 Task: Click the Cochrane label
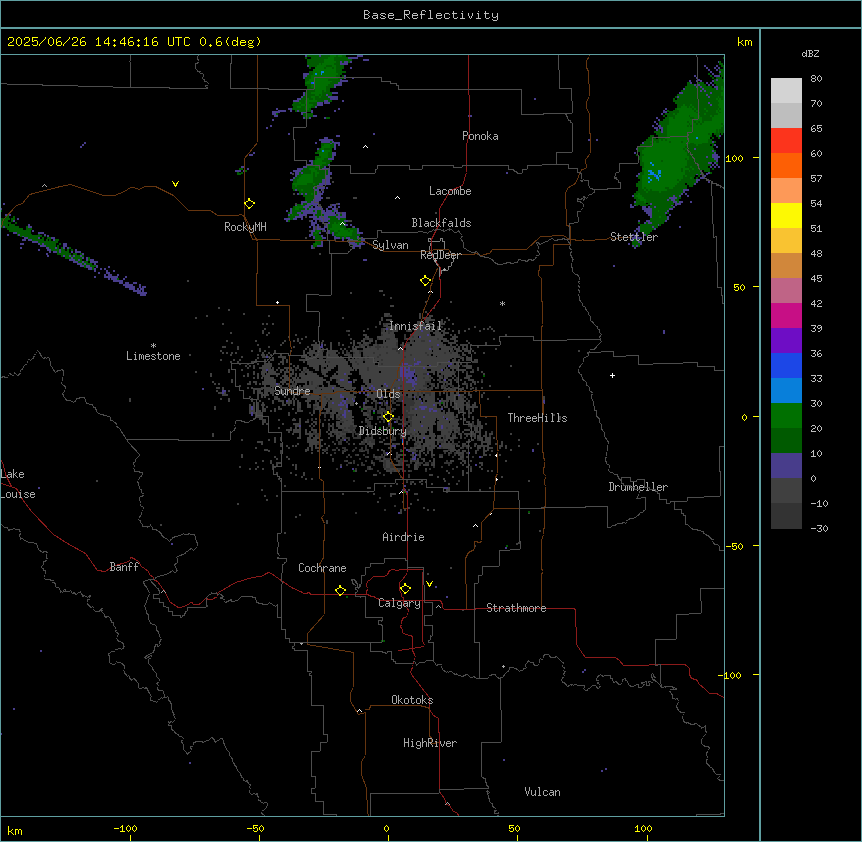tap(322, 568)
